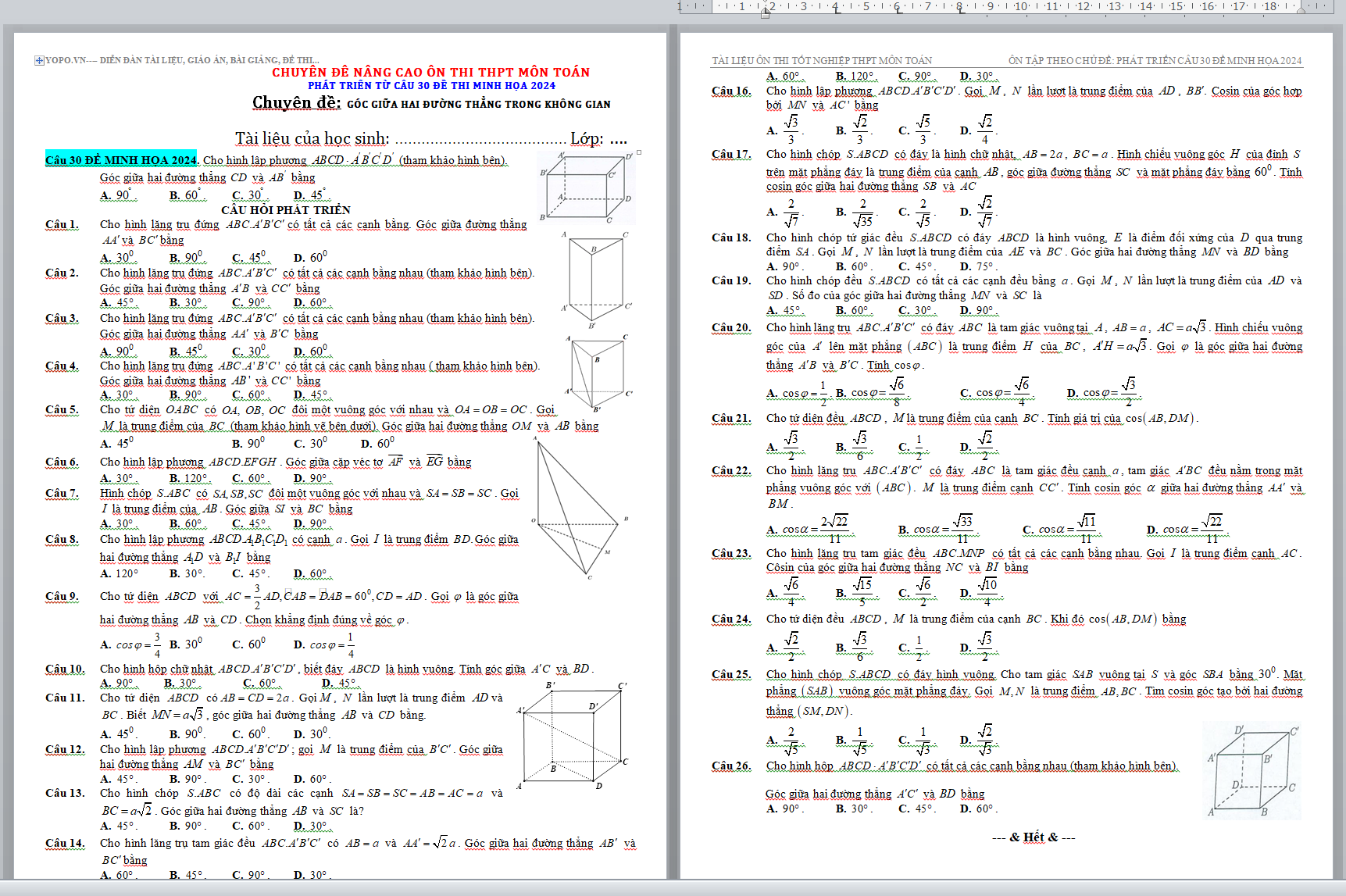Click the red title 'CHUYÊN ĐỀ NÂNG CAO ÔN THI THPT MÔN TOÁN'

(431, 72)
